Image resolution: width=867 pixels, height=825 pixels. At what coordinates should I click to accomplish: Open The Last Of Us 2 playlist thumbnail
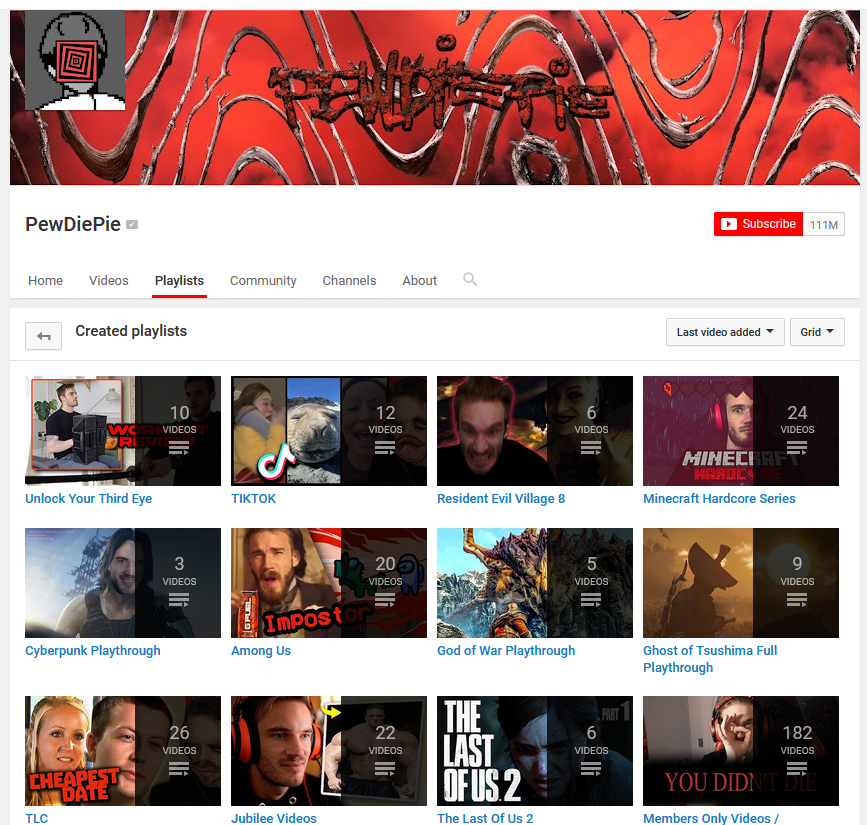click(x=534, y=751)
